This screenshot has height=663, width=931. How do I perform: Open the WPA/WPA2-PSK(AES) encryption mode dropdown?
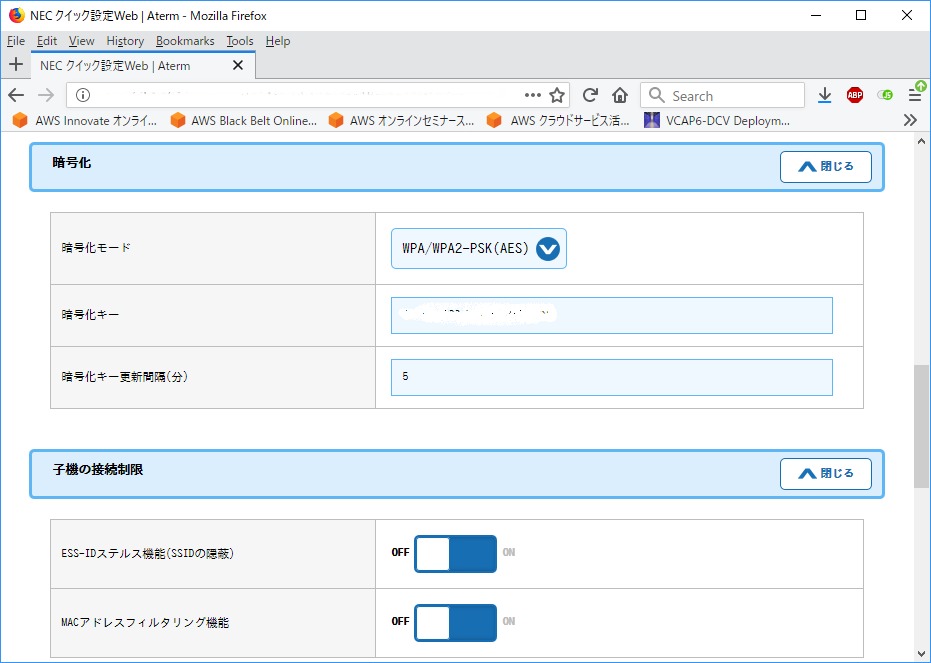478,249
